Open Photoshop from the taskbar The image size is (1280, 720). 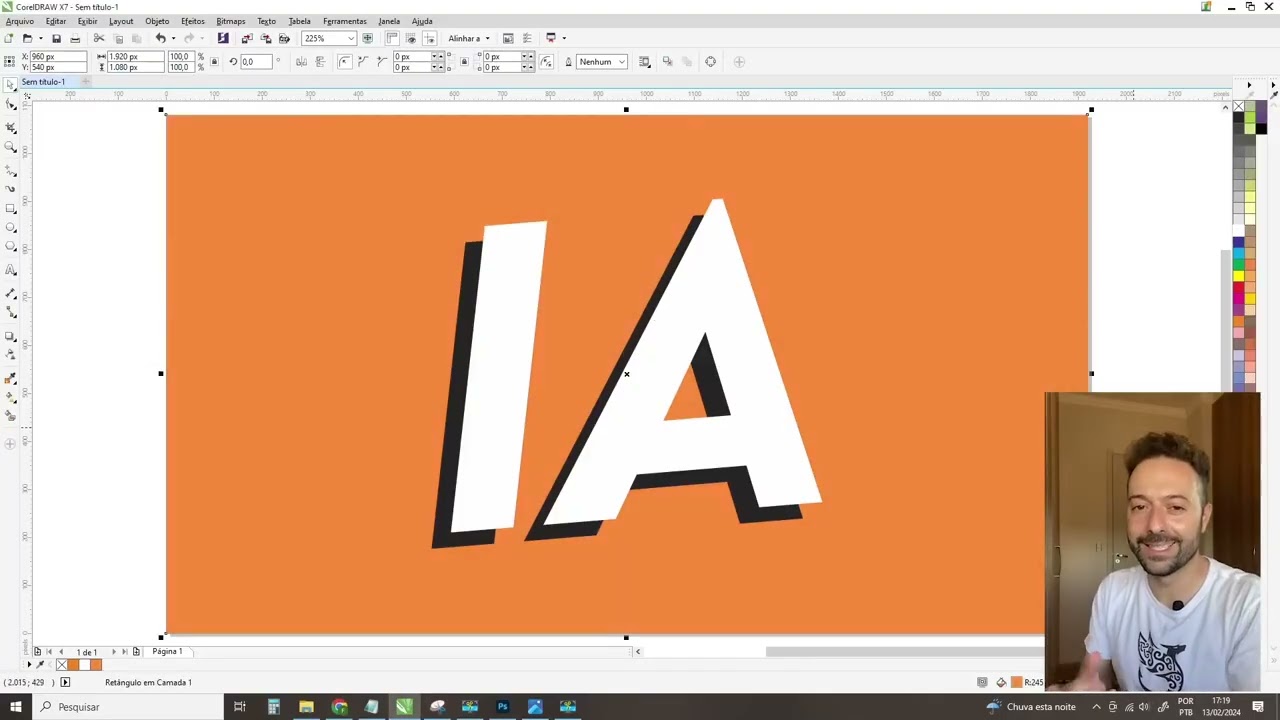503,707
